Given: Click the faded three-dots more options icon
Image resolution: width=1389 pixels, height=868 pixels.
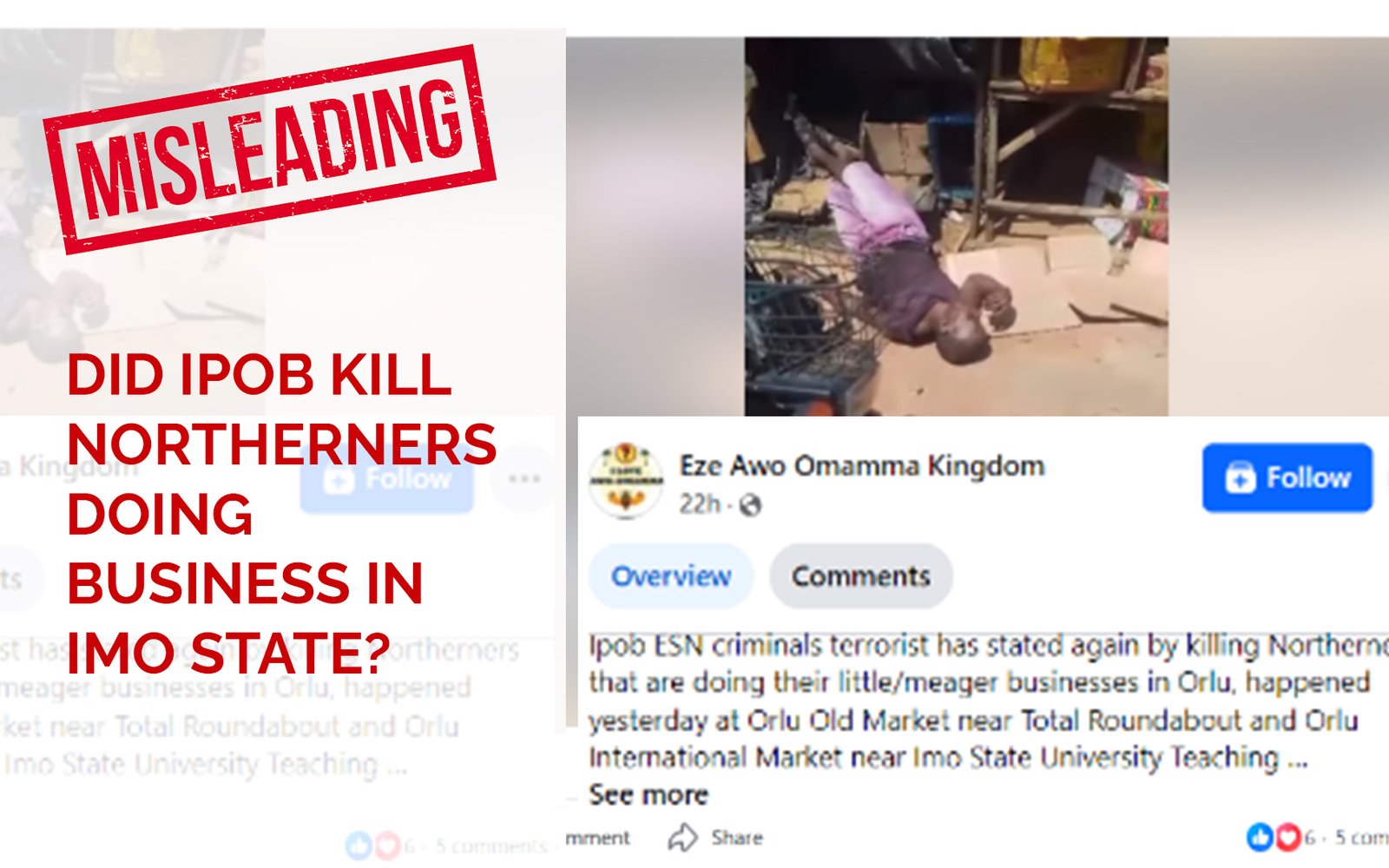Looking at the screenshot, I should [x=523, y=479].
